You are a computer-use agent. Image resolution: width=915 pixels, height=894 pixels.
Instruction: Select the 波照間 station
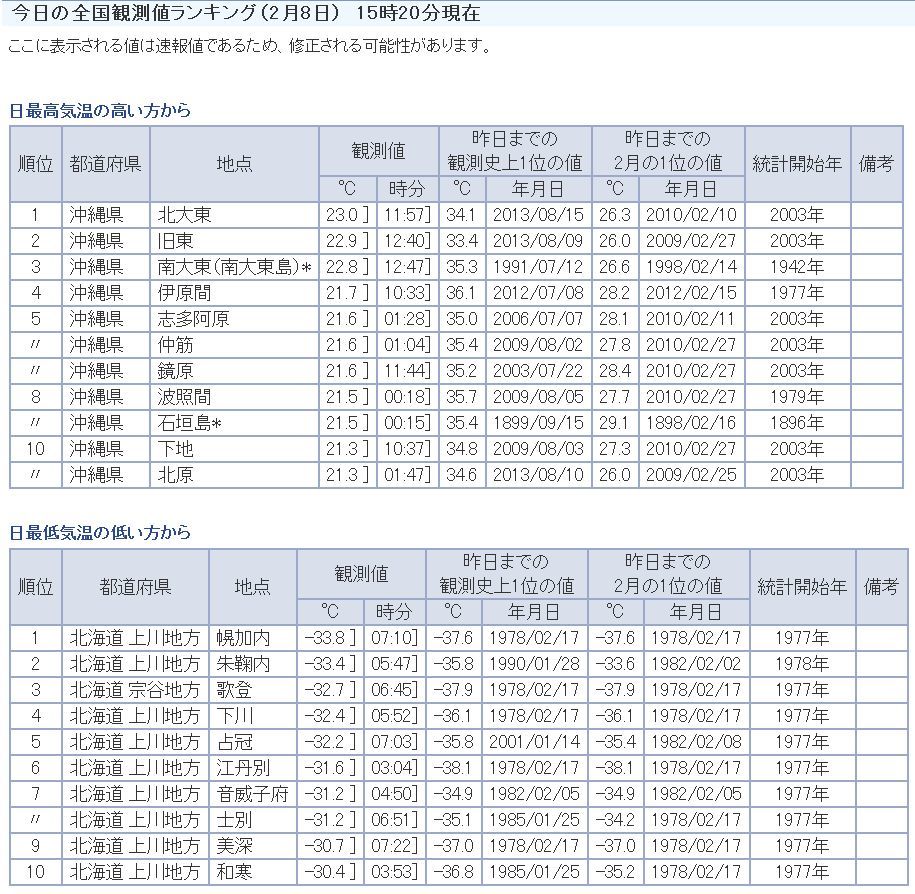pyautogui.click(x=185, y=397)
